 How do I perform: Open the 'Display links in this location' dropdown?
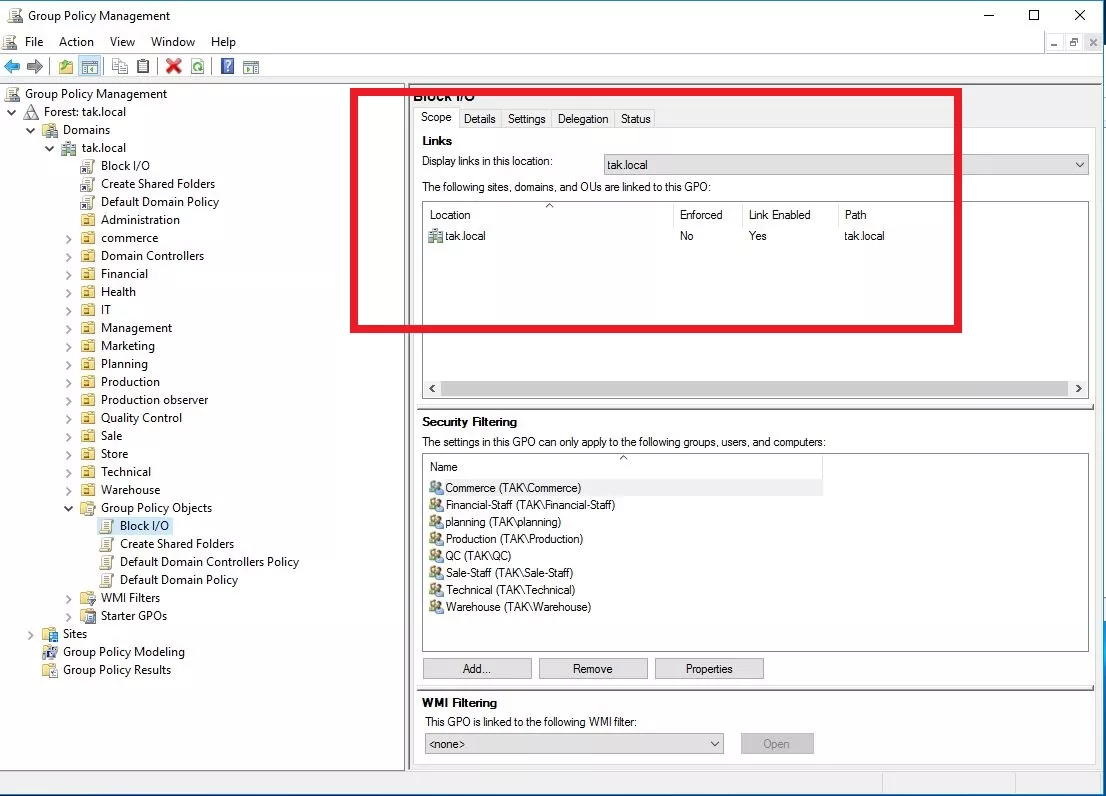(846, 165)
